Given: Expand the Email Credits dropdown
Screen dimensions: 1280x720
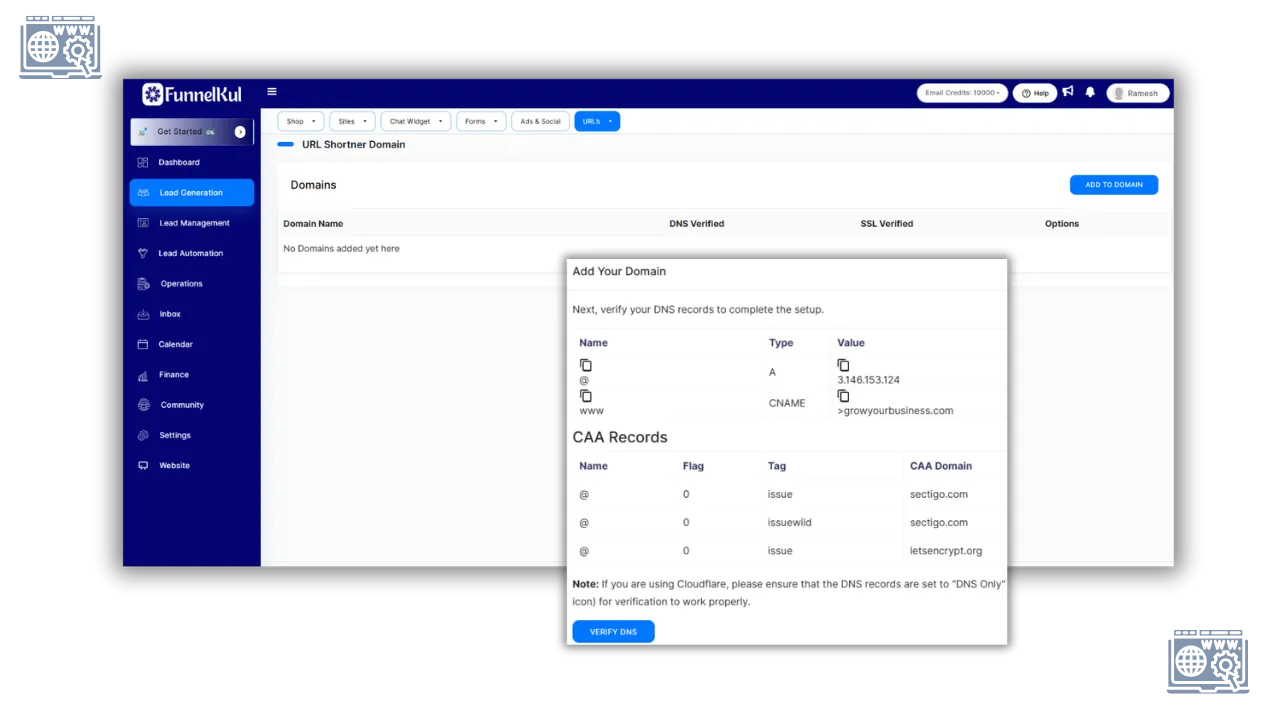Looking at the screenshot, I should pyautogui.click(x=962, y=93).
